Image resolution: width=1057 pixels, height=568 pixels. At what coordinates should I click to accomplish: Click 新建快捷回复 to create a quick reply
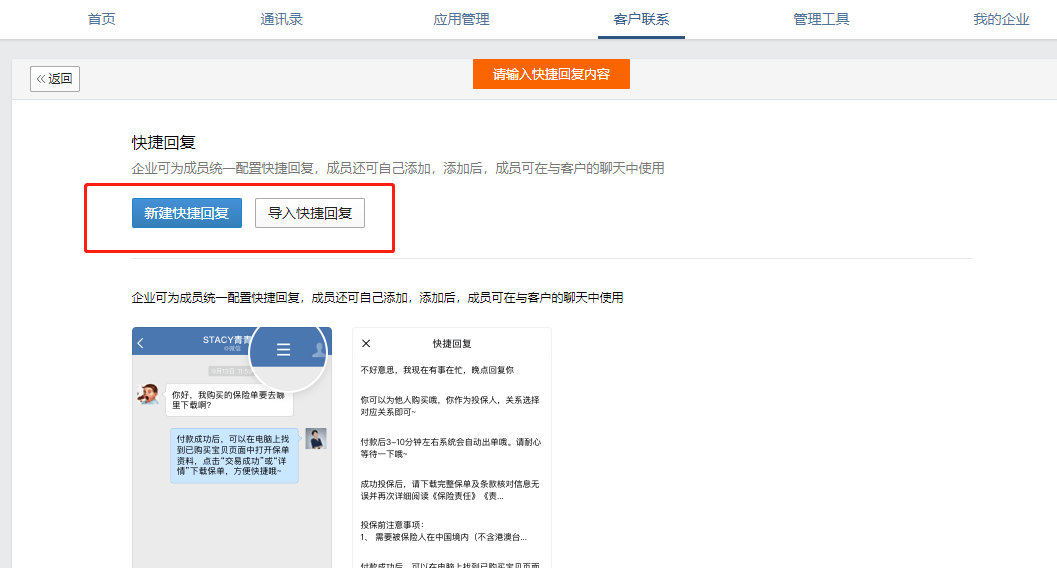[187, 213]
